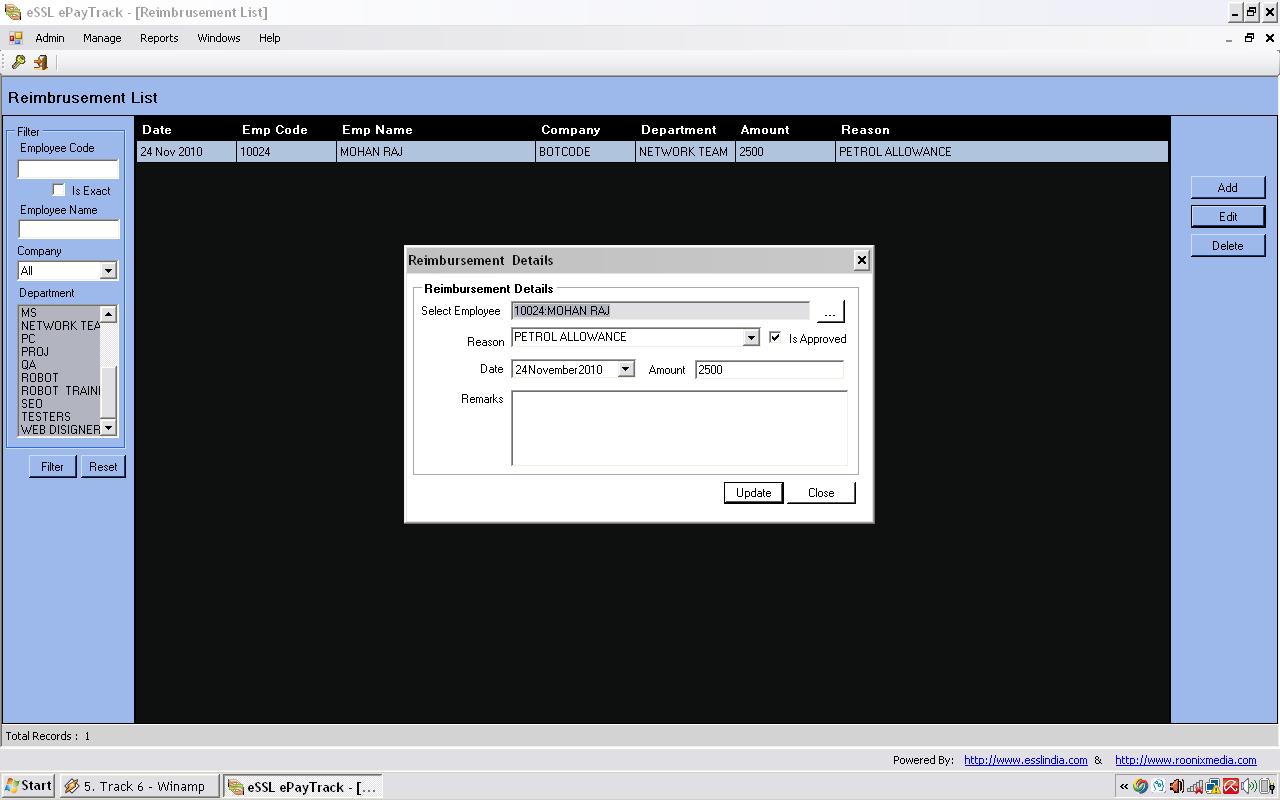The width and height of the screenshot is (1280, 800).
Task: Open the MDI child window system icon
Action: pos(15,38)
